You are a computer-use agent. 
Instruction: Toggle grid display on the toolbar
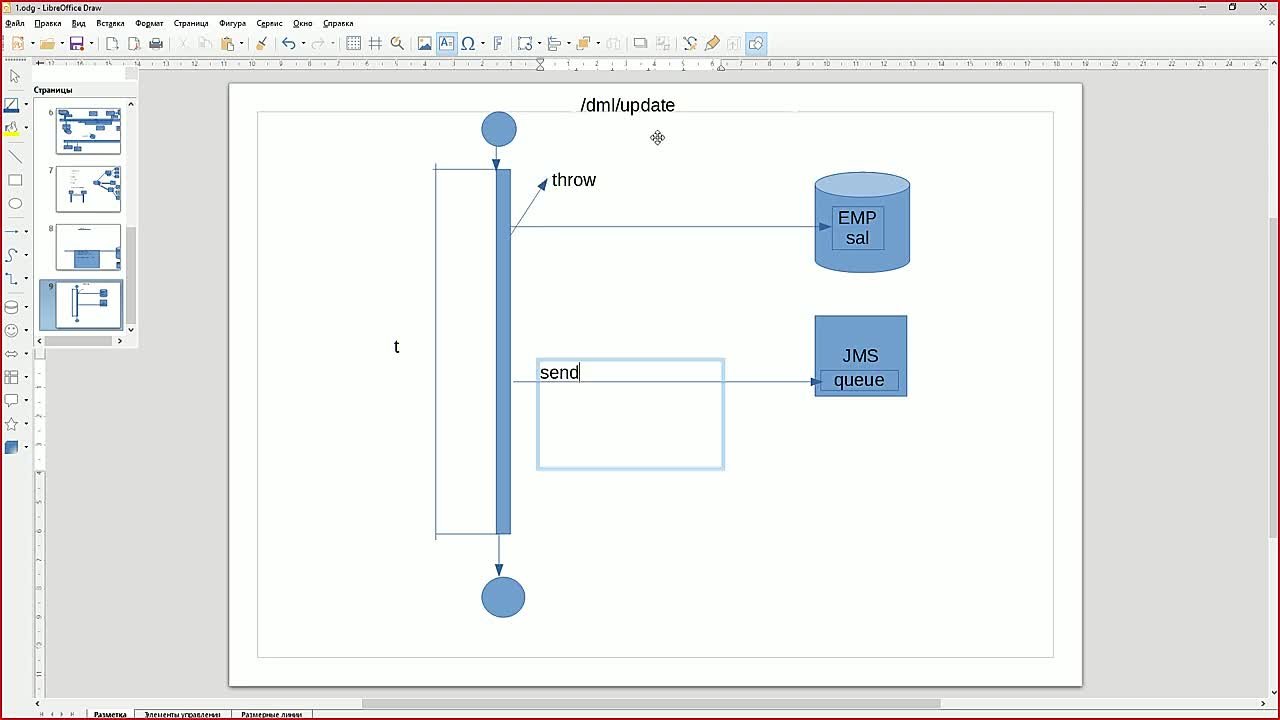(x=353, y=43)
